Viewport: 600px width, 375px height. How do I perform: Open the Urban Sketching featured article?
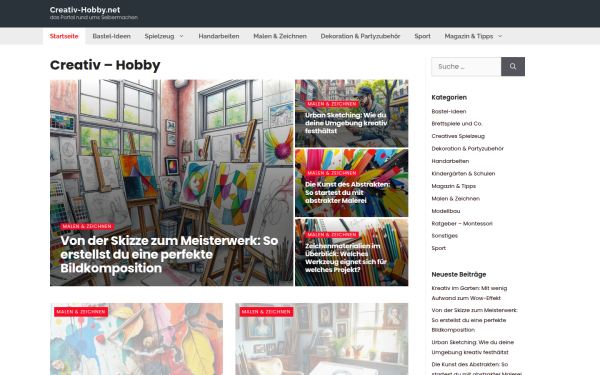tap(346, 123)
